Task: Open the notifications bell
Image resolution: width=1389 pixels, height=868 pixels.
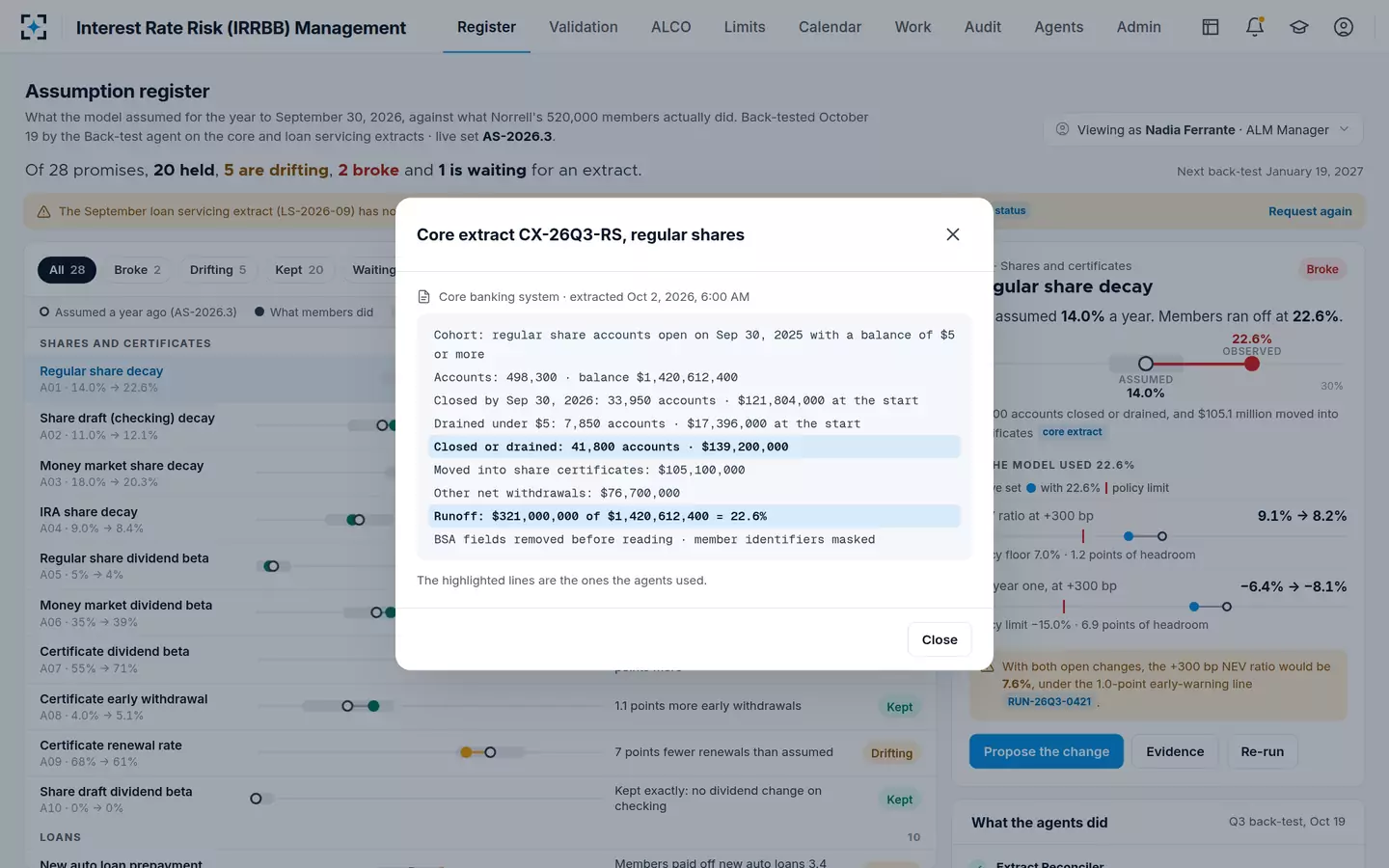Action: click(1255, 27)
